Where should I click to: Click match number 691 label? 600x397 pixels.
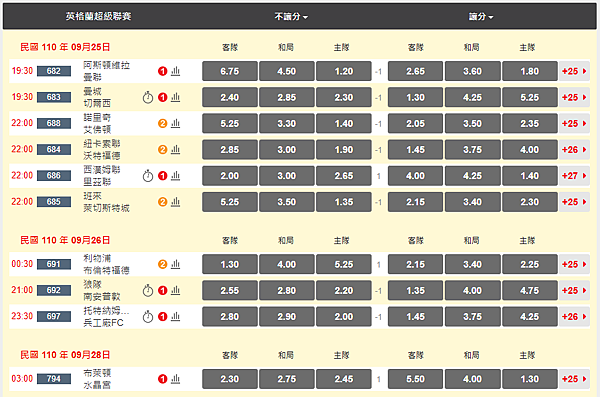[54, 264]
